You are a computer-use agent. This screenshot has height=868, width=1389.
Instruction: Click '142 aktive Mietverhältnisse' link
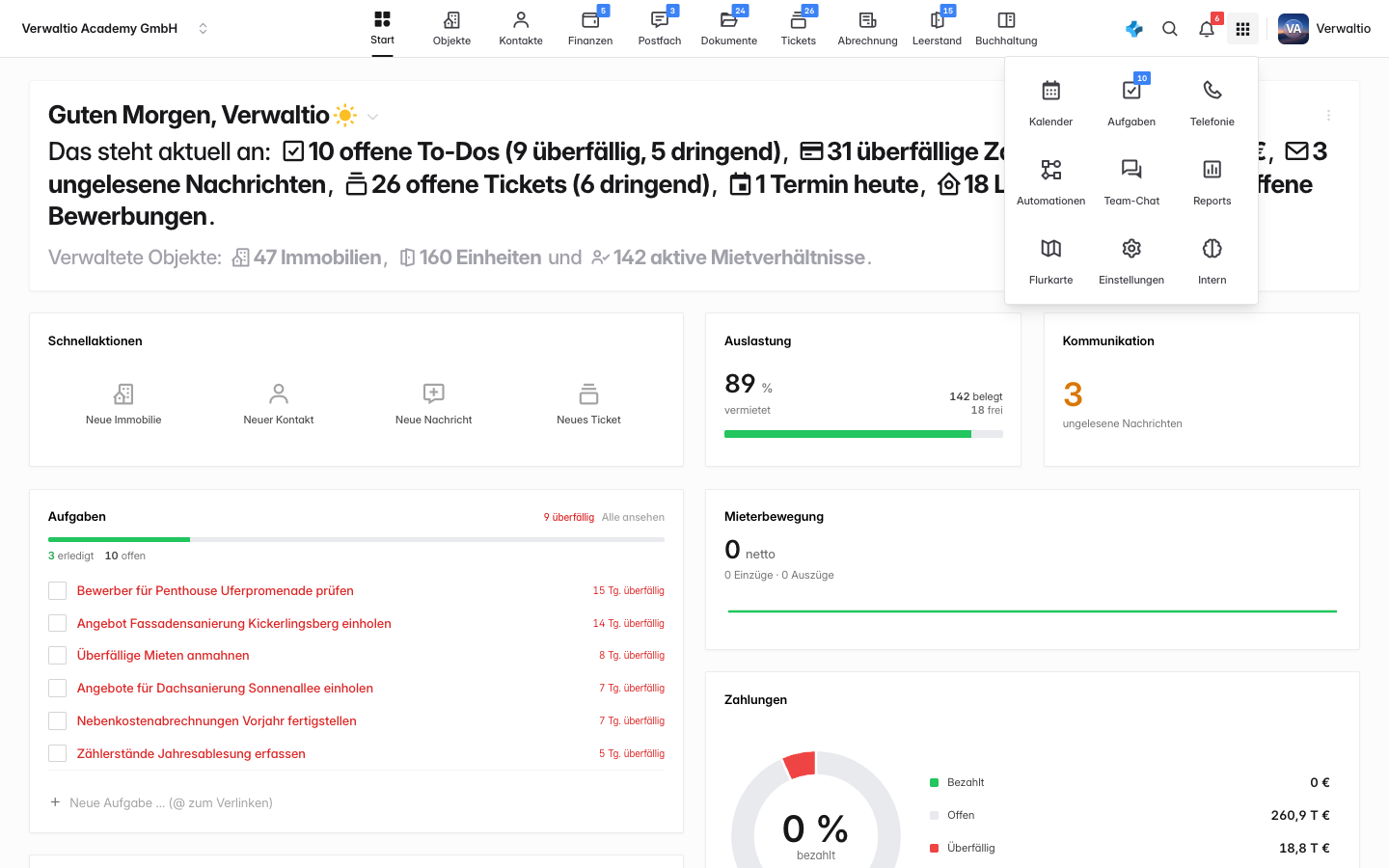point(728,258)
